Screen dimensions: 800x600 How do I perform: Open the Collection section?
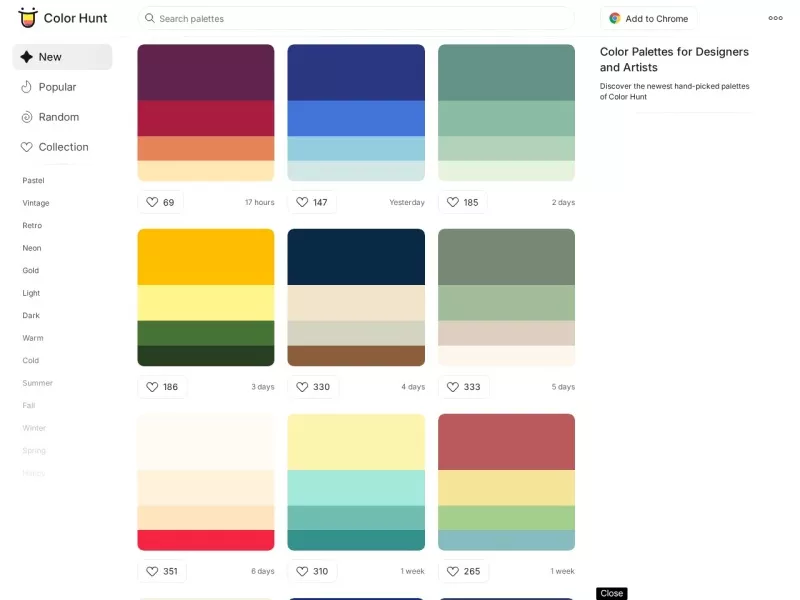click(62, 147)
